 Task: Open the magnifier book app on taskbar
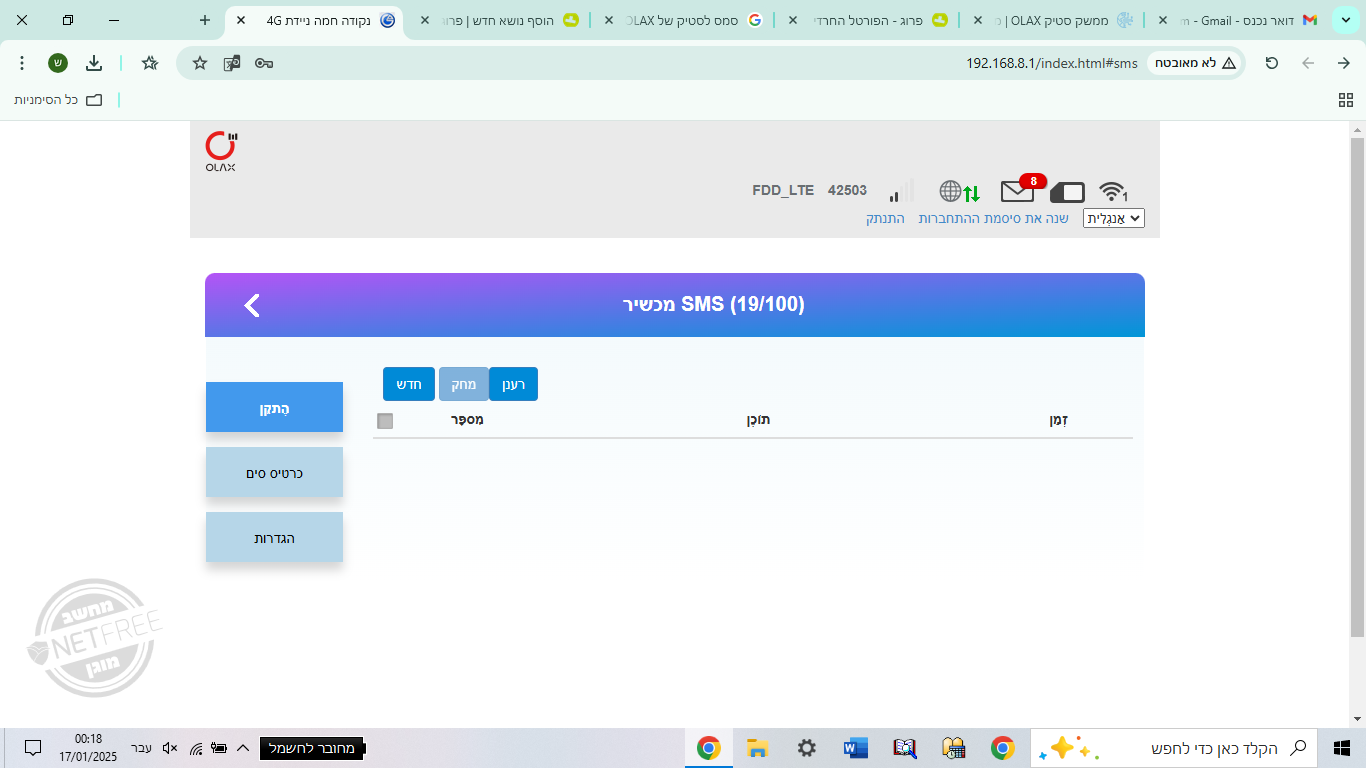coord(905,748)
